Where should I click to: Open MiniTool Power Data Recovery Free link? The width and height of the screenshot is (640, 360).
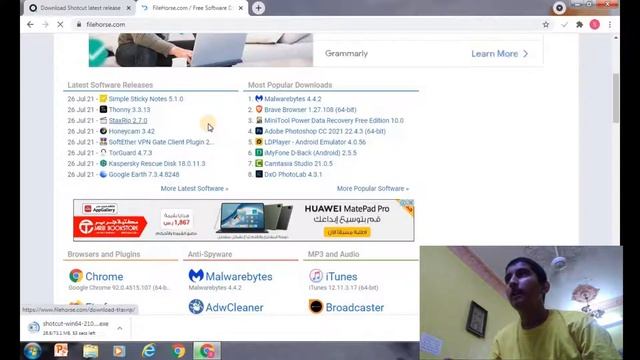(x=334, y=120)
